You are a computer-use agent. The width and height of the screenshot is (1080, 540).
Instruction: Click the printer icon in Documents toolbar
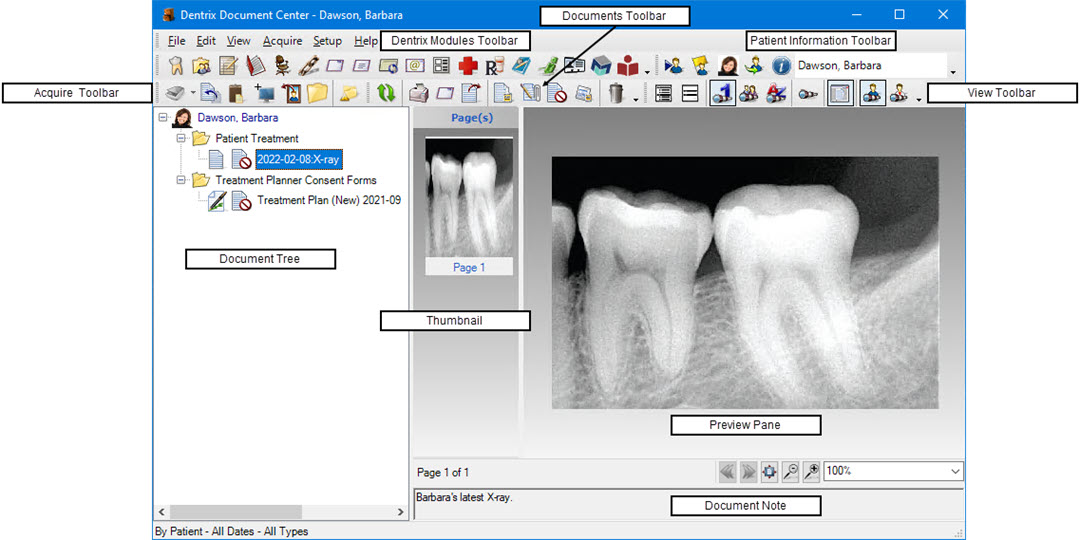click(420, 94)
